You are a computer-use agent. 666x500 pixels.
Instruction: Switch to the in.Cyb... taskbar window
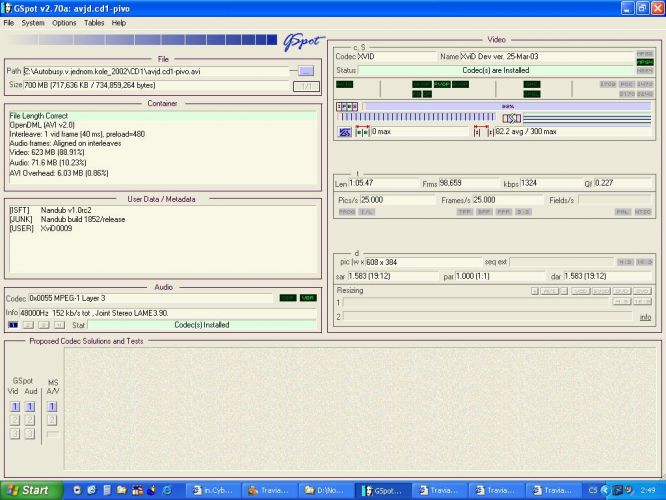[x=213, y=490]
